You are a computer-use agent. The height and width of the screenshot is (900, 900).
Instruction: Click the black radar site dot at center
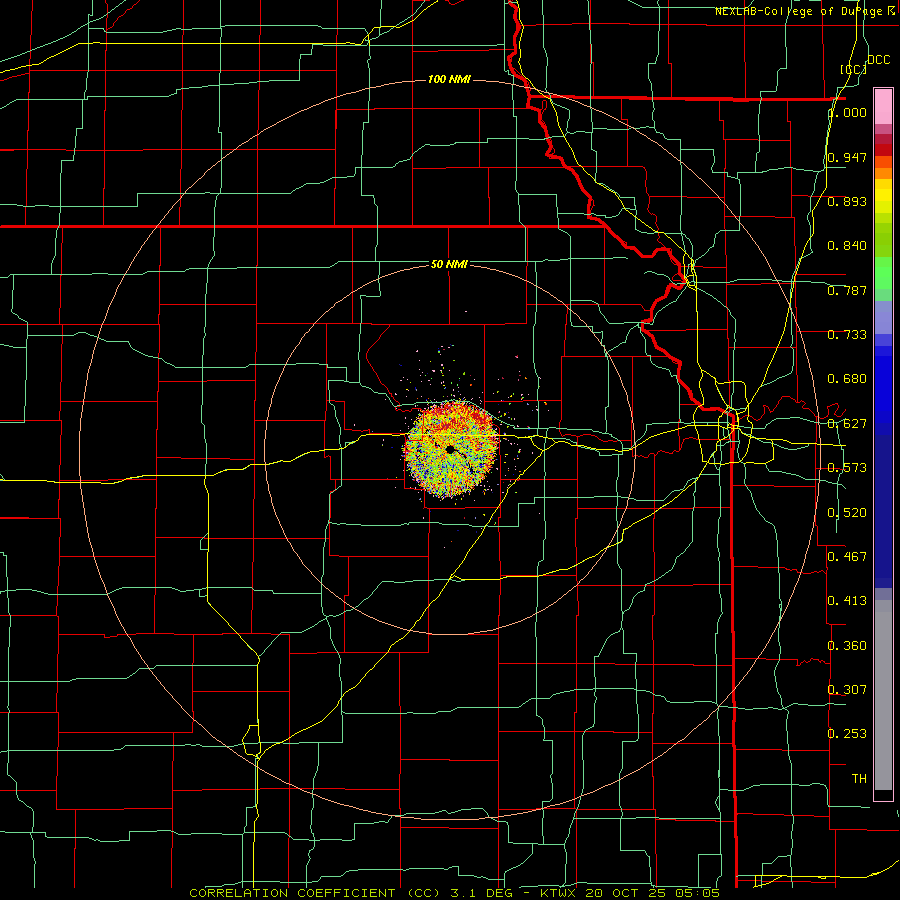[450, 449]
